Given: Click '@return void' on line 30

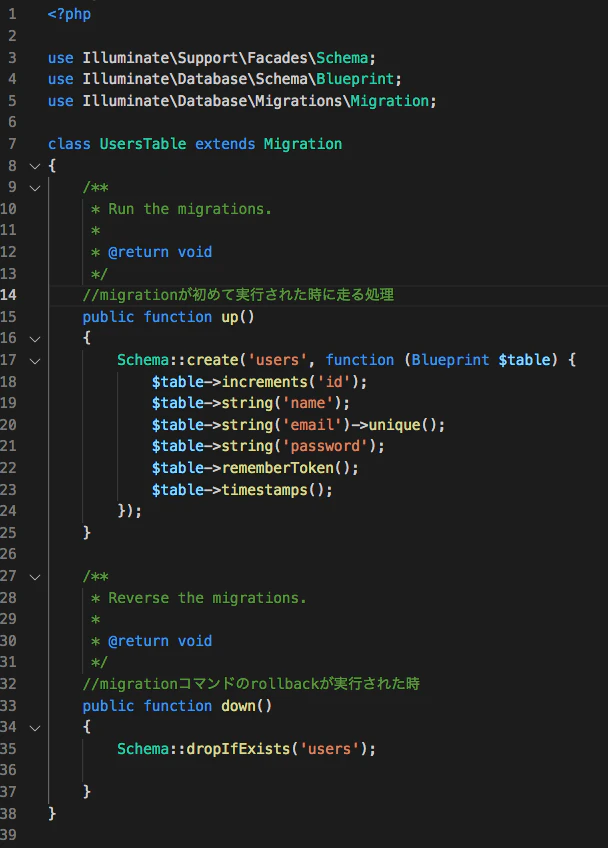Looking at the screenshot, I should (160, 641).
